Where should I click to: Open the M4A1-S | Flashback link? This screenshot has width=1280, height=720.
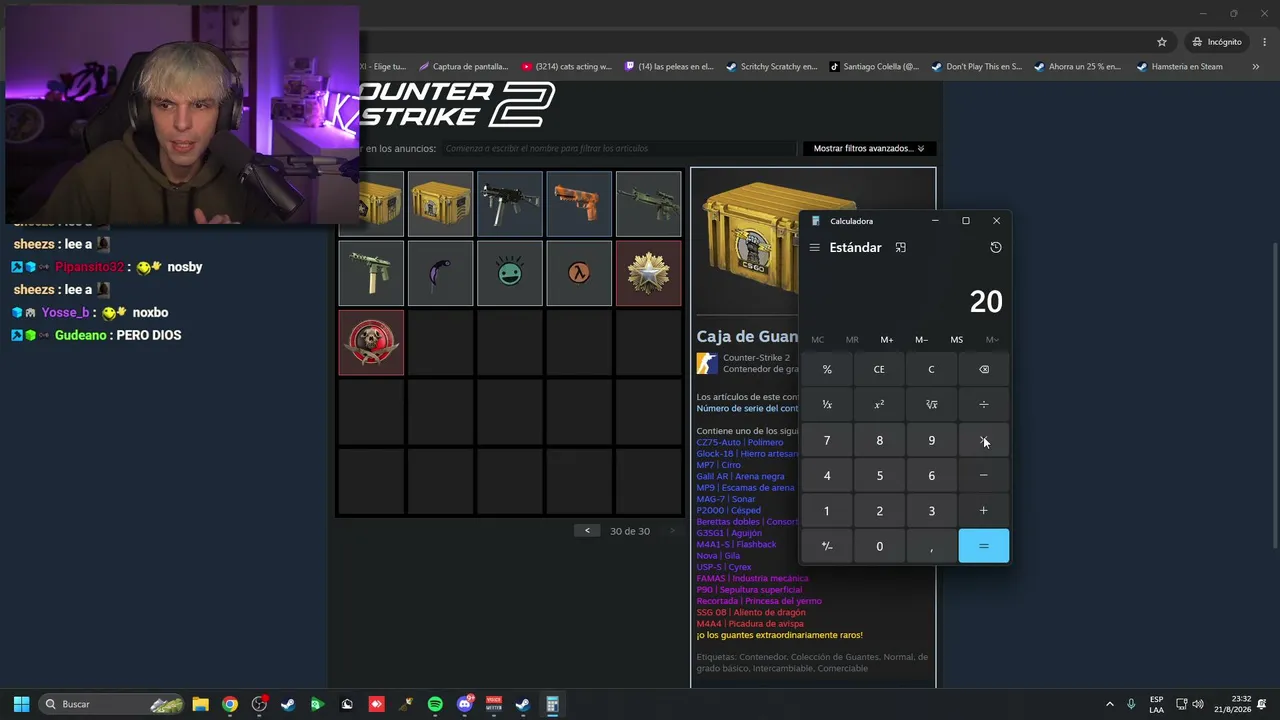tap(736, 544)
